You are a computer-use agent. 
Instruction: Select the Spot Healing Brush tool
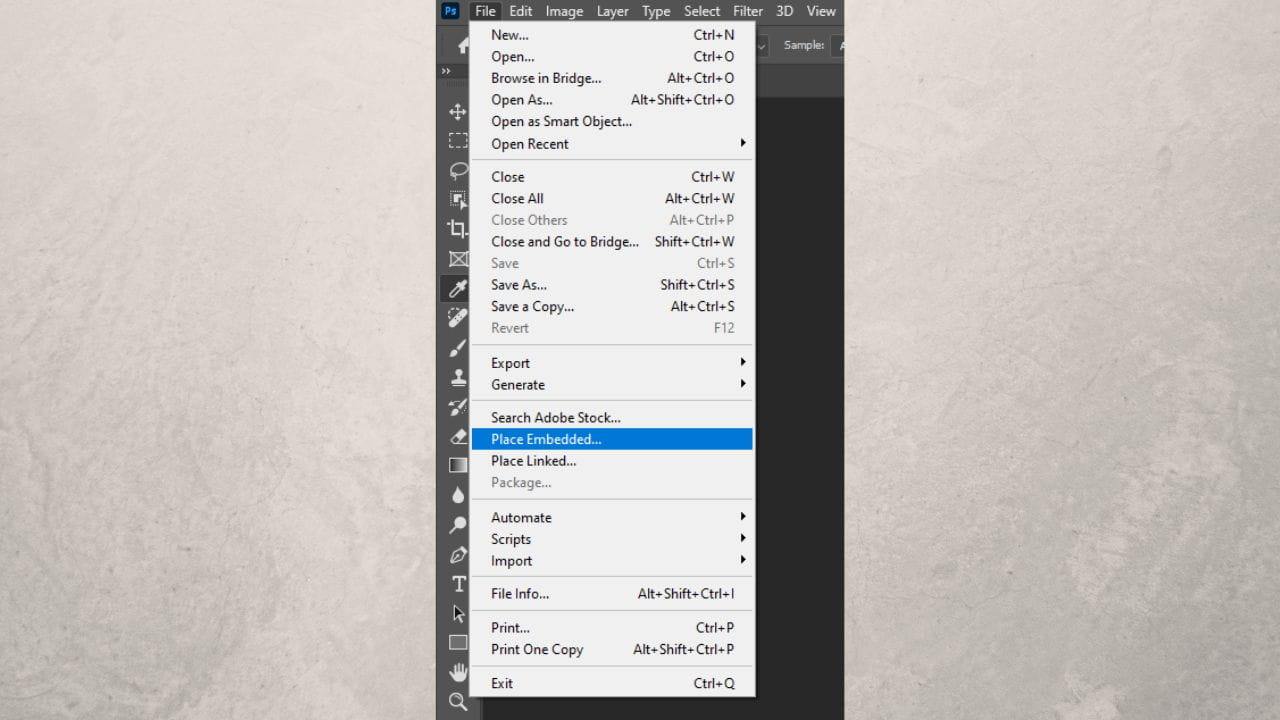point(458,318)
